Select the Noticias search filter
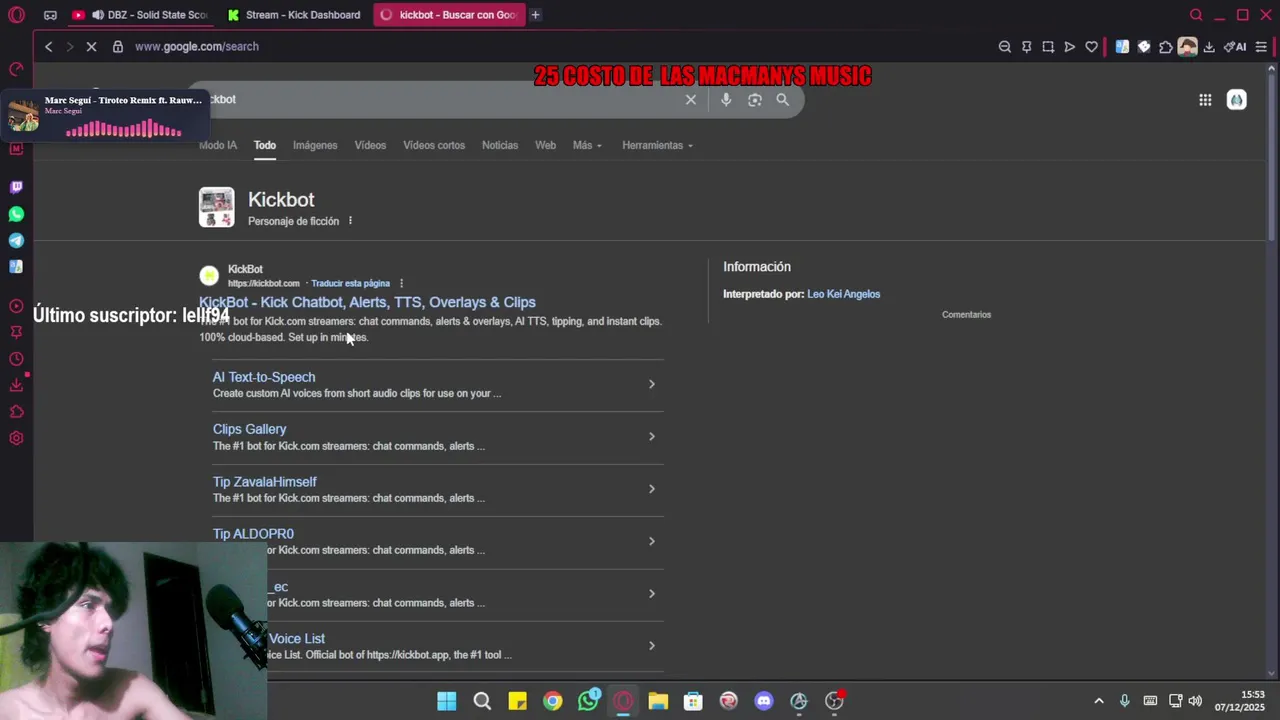Image resolution: width=1280 pixels, height=720 pixels. 500,145
